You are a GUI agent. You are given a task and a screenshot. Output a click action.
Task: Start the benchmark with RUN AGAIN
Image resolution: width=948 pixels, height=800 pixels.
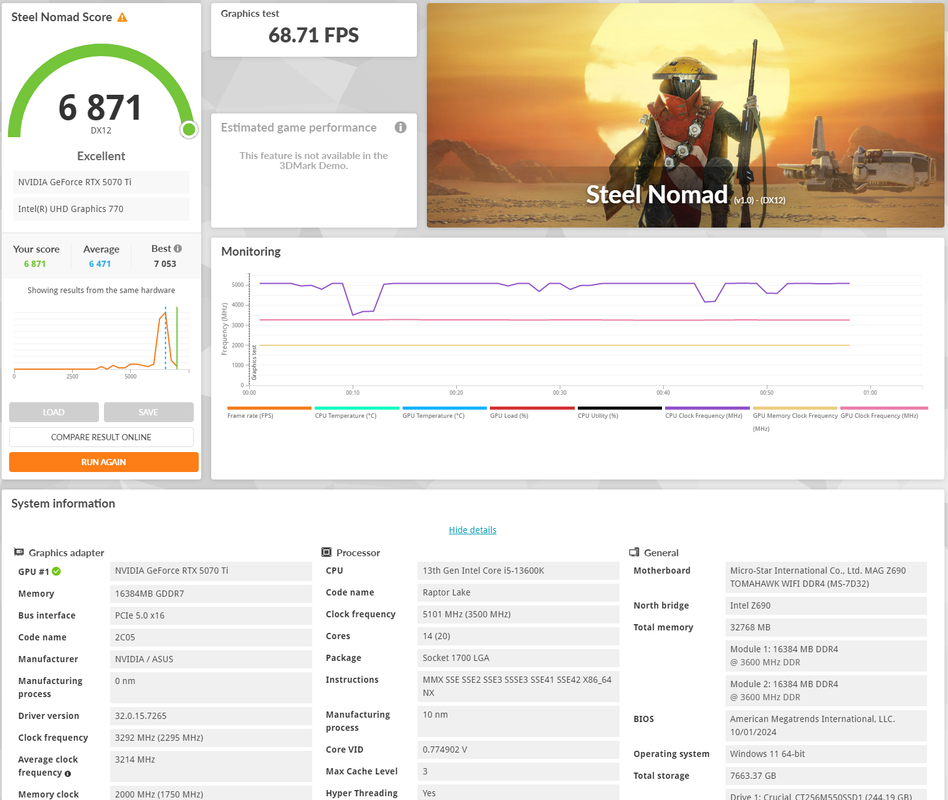click(103, 462)
